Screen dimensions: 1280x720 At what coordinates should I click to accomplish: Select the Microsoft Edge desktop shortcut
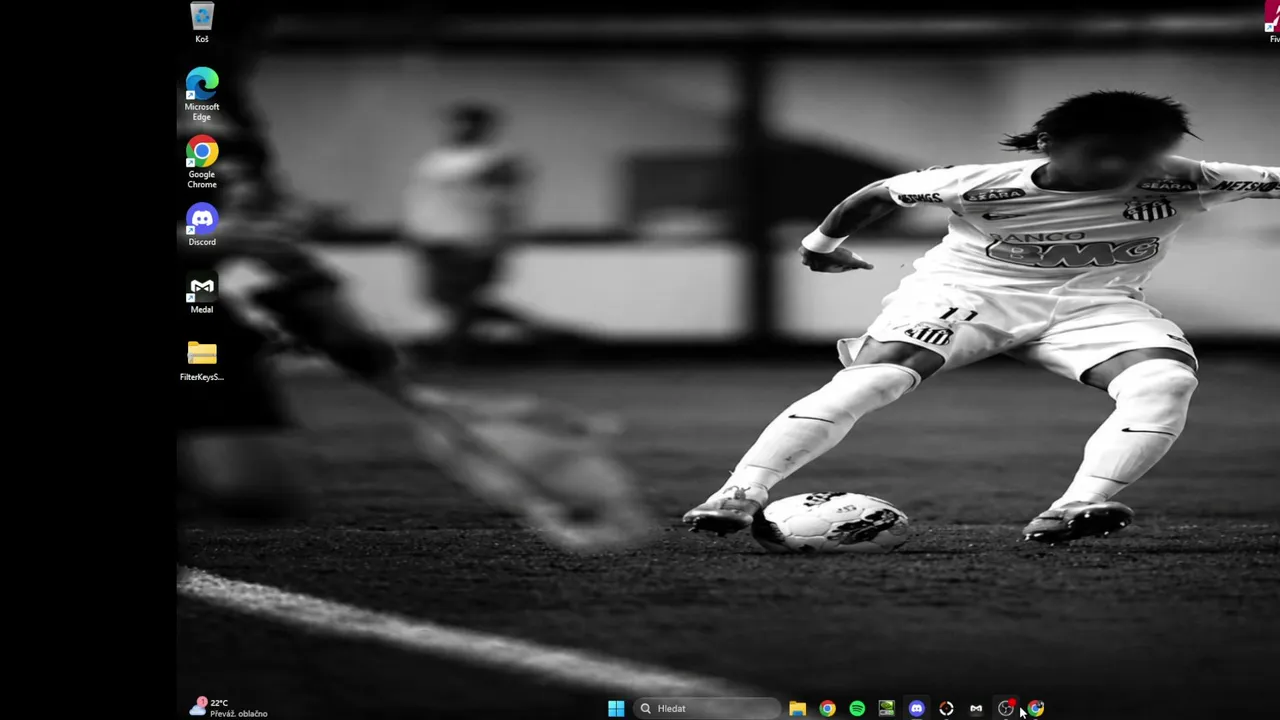click(202, 94)
